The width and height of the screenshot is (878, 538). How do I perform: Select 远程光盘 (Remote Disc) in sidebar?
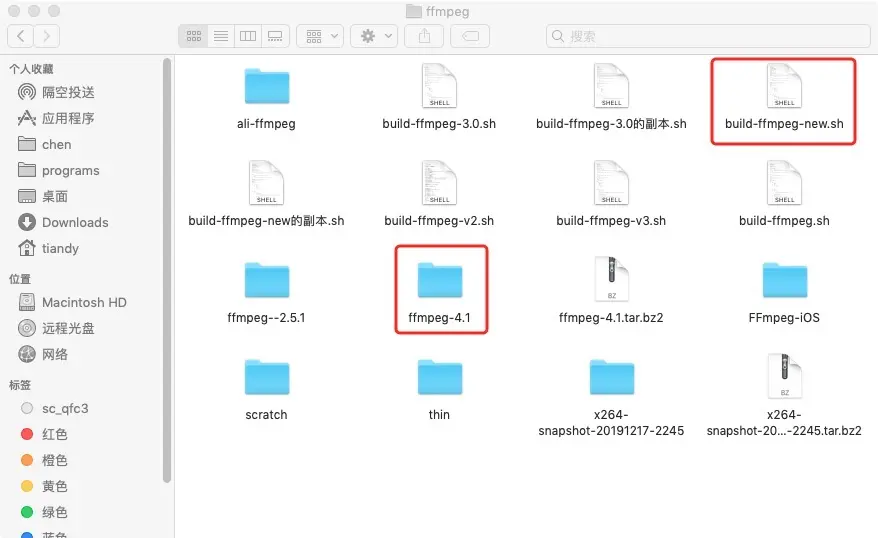[x=56, y=328]
